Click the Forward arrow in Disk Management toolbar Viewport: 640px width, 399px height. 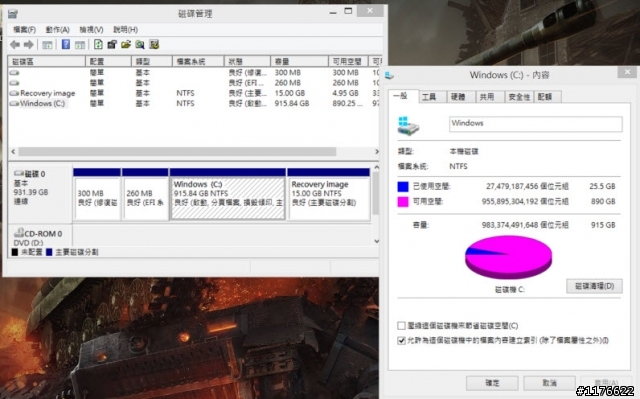[x=29, y=44]
